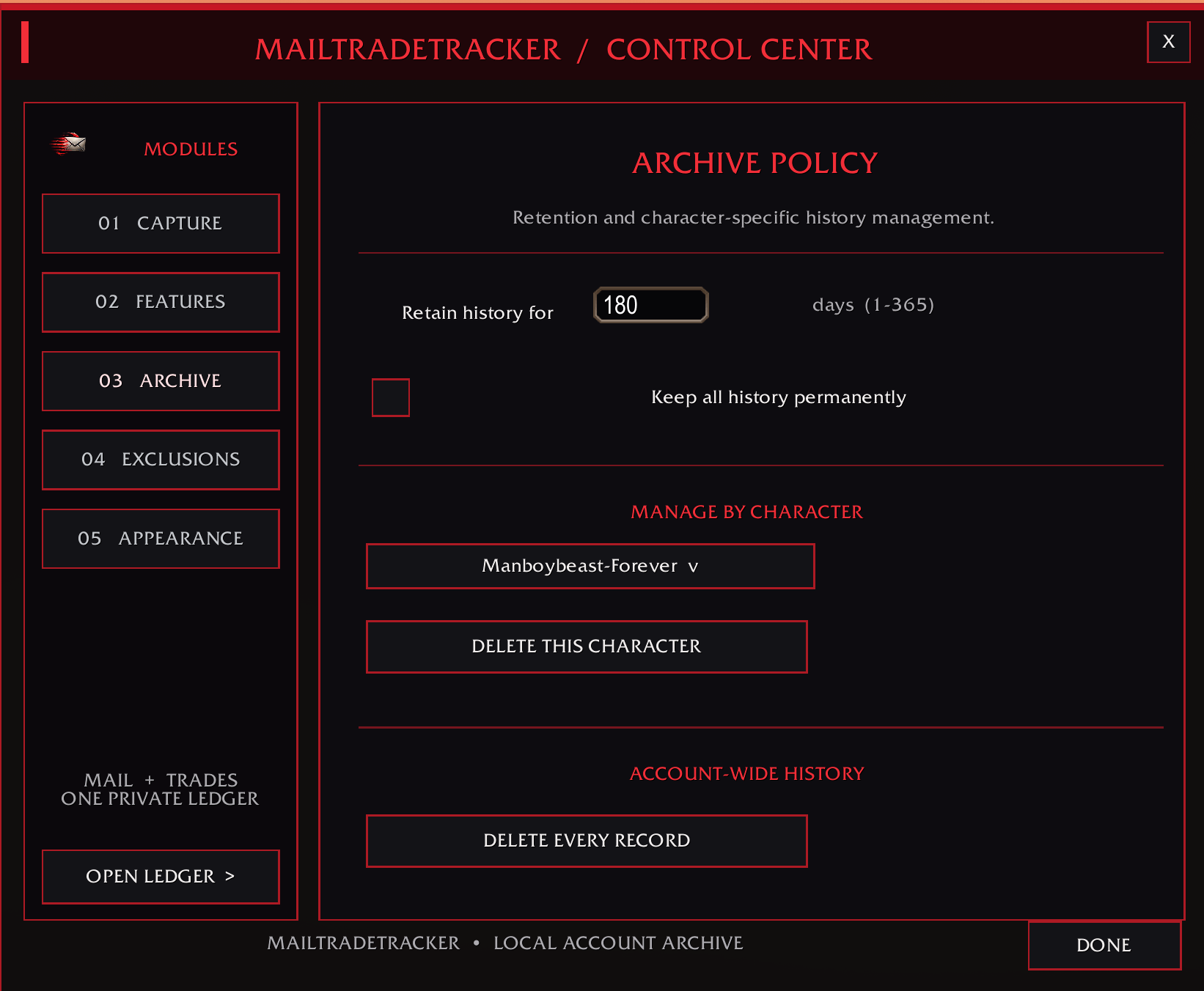1204x991 pixels.
Task: Click the Delete Every Record button
Action: (x=587, y=841)
